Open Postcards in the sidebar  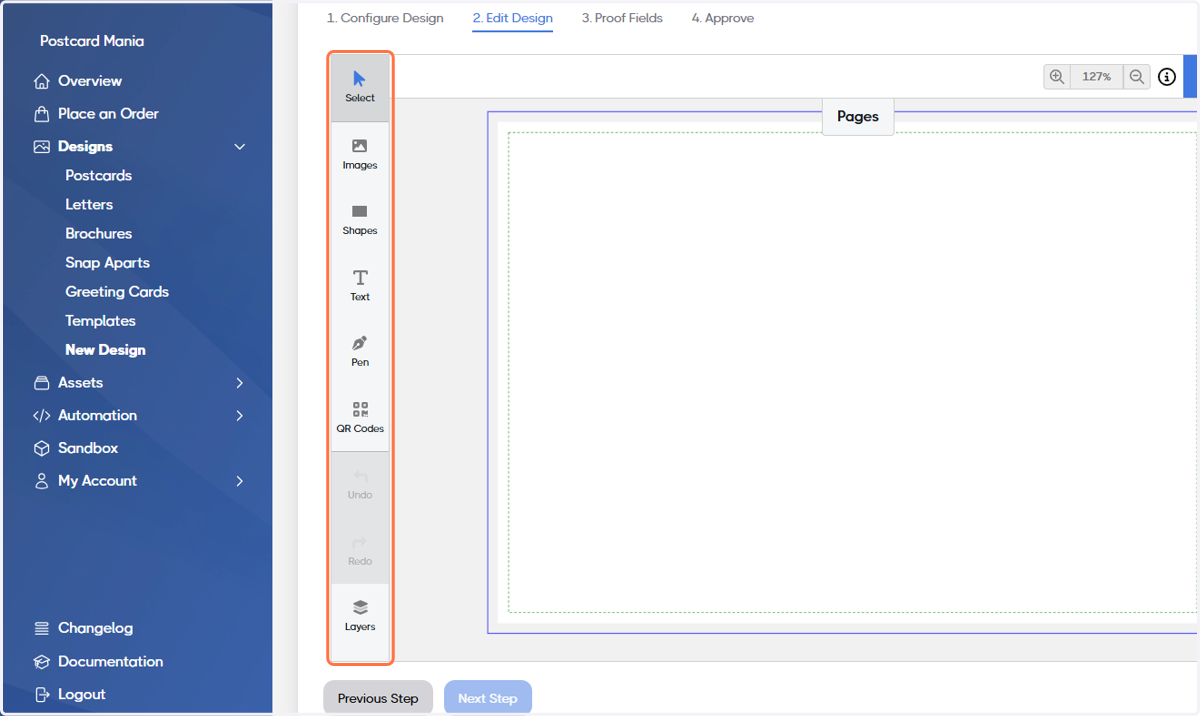99,175
